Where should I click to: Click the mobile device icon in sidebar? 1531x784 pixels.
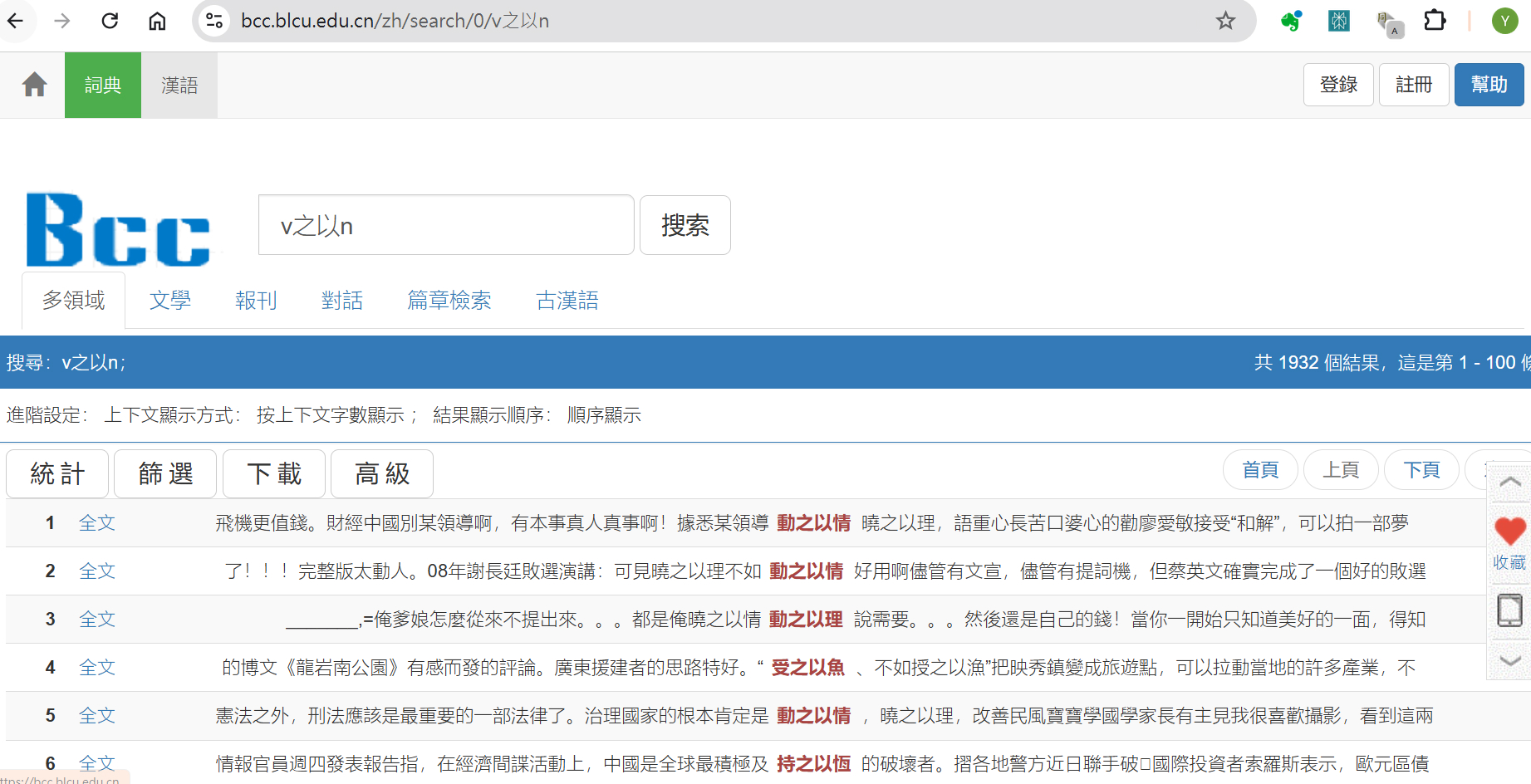pyautogui.click(x=1509, y=610)
